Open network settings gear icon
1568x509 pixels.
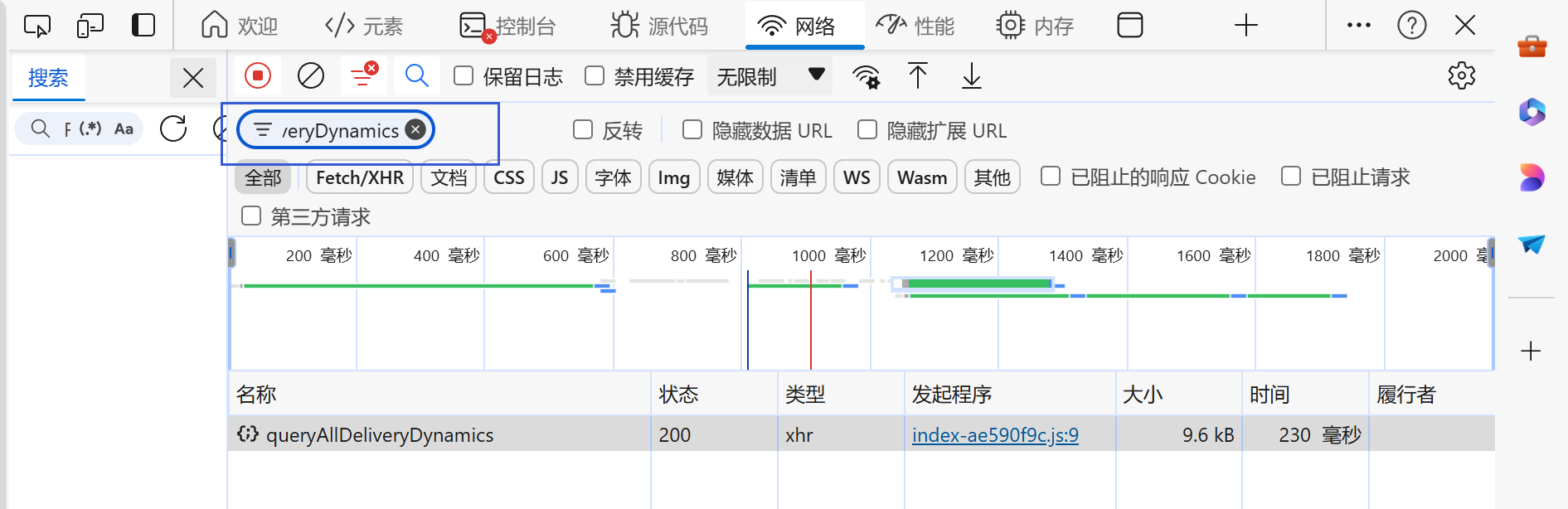[x=1461, y=75]
